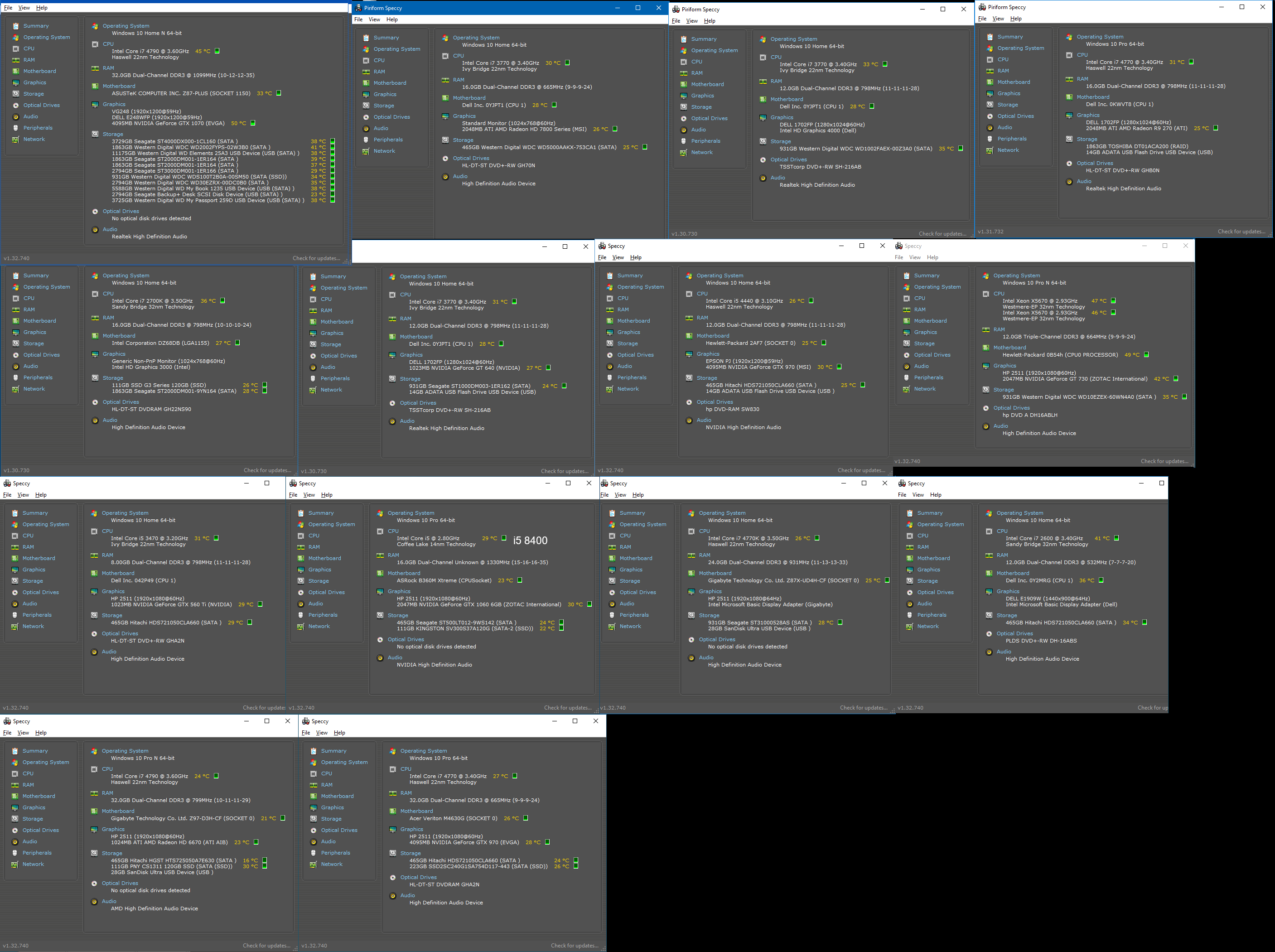Click the CPU sidebar icon in the i5 8400 window
Viewport: 1275px width, 952px height.
coord(301,536)
